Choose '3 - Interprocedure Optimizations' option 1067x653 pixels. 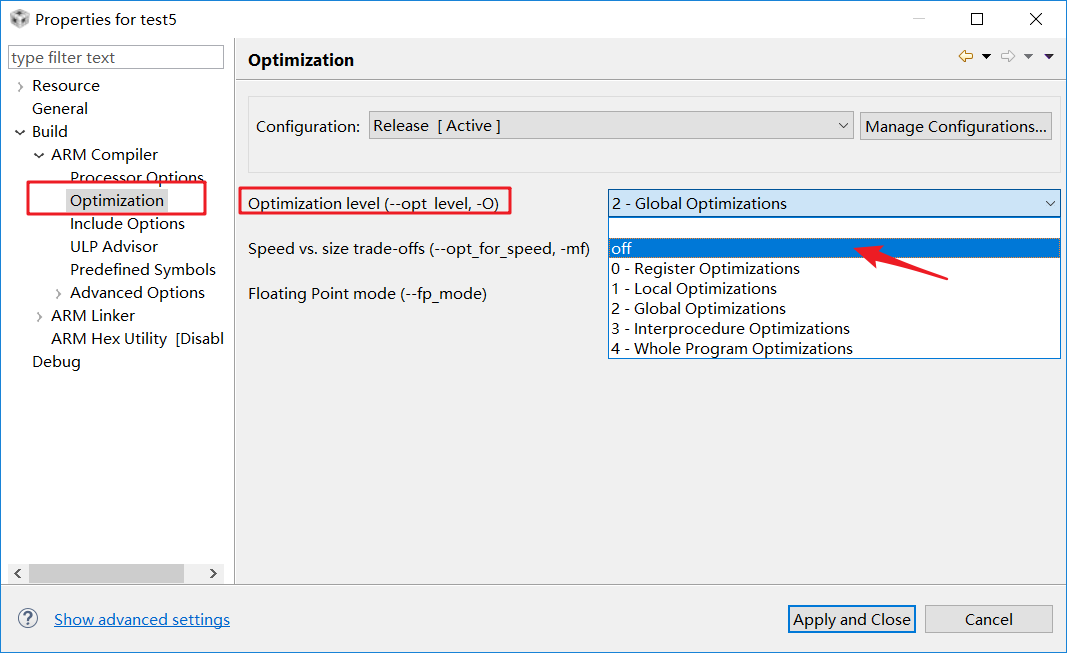pos(731,329)
